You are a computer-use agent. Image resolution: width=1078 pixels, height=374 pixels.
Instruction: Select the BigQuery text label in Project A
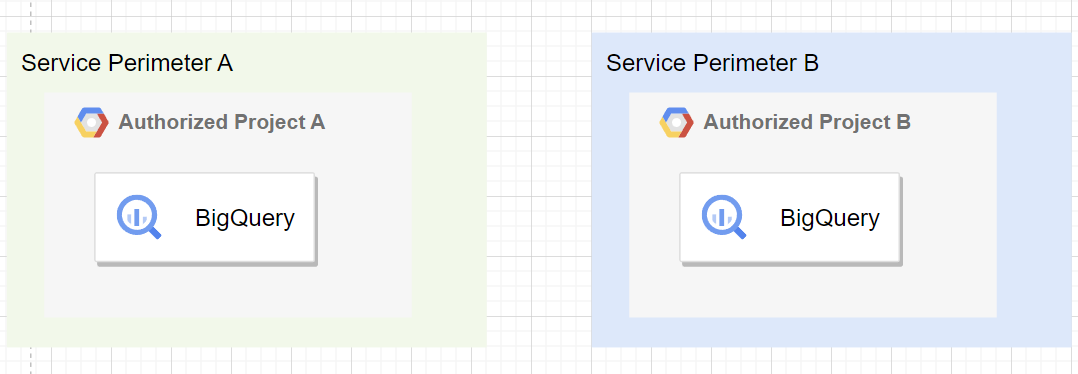point(245,218)
